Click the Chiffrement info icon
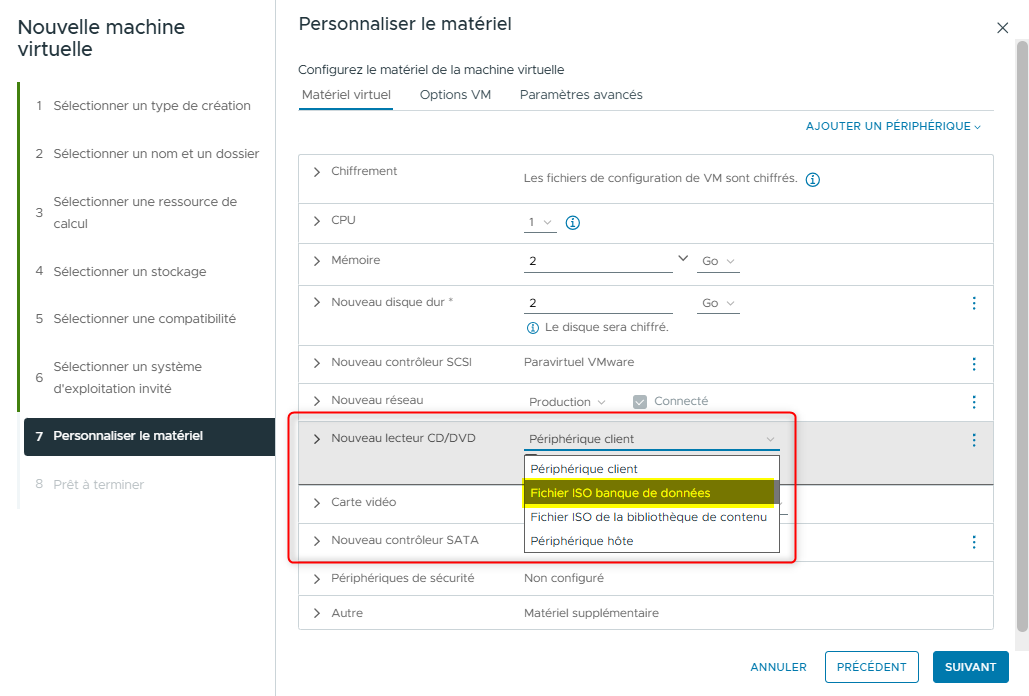This screenshot has height=696, width=1029. click(x=813, y=180)
